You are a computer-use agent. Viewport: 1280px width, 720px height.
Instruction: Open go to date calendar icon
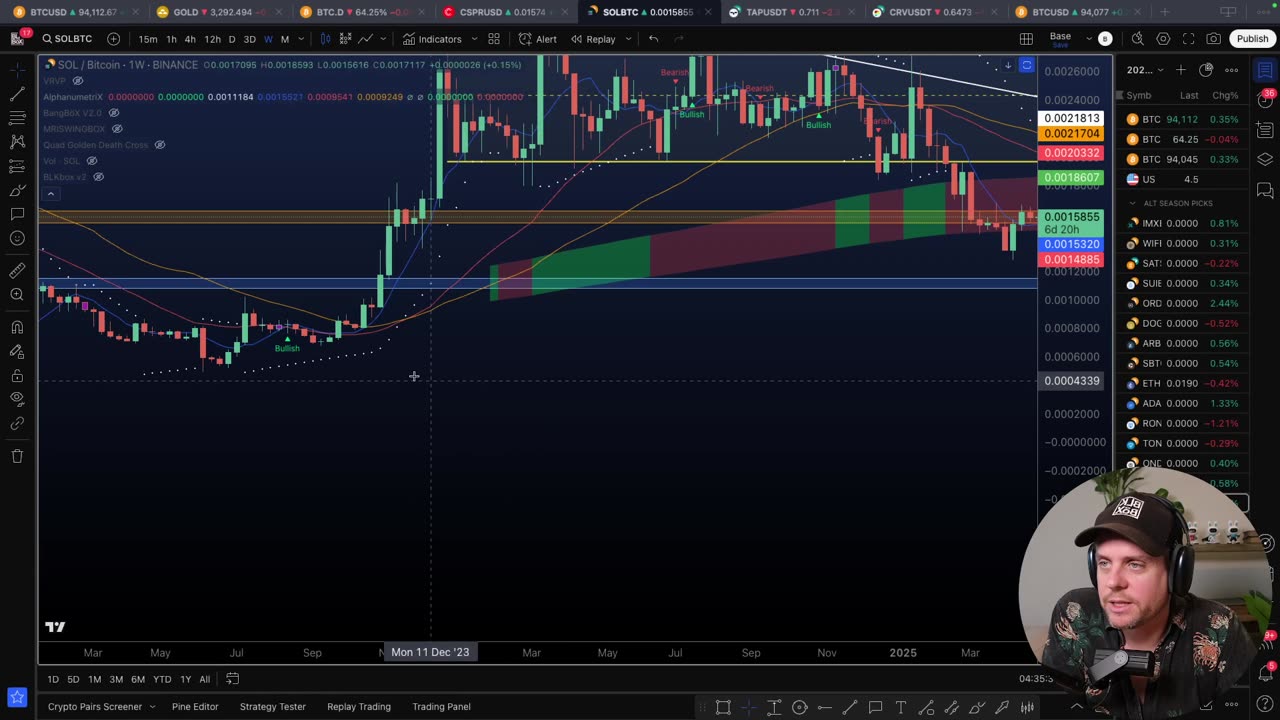pyautogui.click(x=232, y=679)
